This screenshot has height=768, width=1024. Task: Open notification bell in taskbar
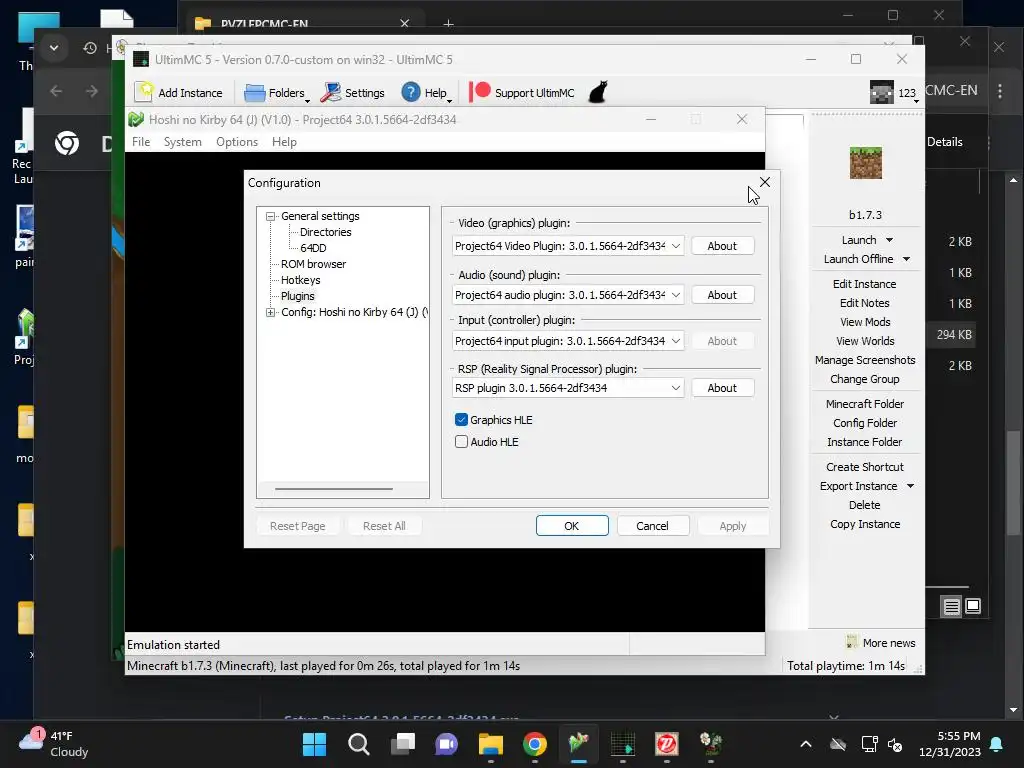(997, 744)
